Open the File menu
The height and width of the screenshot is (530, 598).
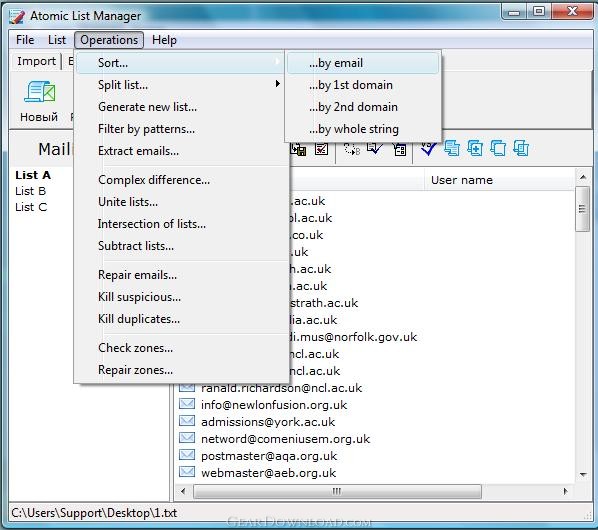pyautogui.click(x=25, y=40)
